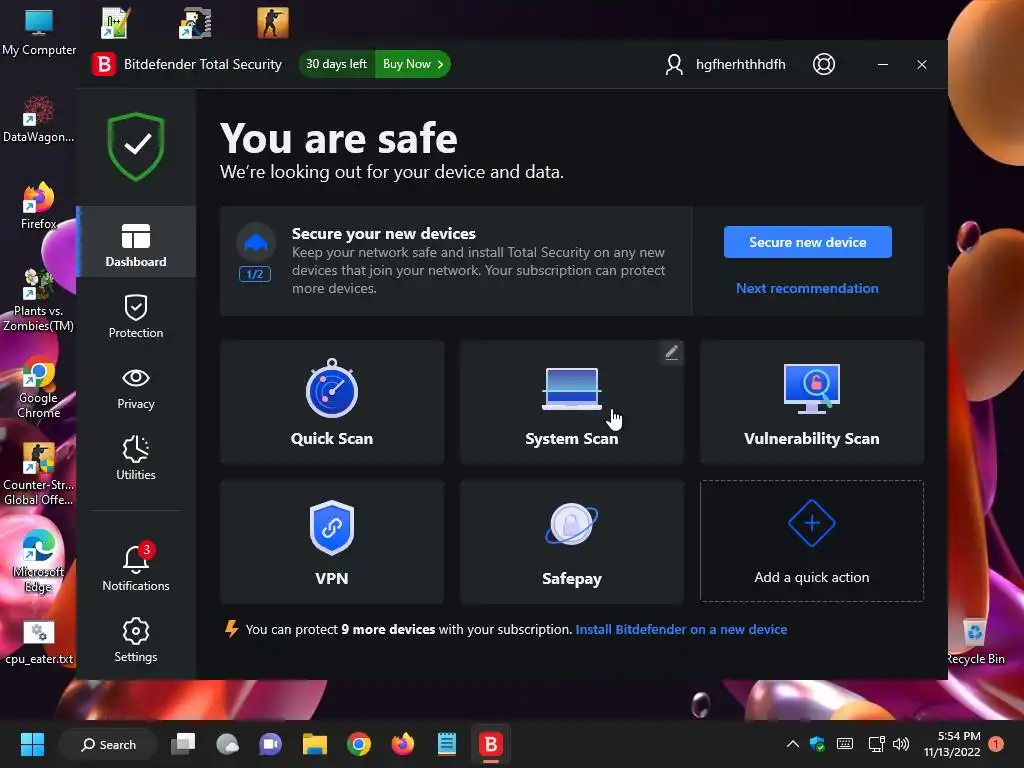Start a Quick Scan
Viewport: 1024px width, 768px height.
click(x=332, y=402)
